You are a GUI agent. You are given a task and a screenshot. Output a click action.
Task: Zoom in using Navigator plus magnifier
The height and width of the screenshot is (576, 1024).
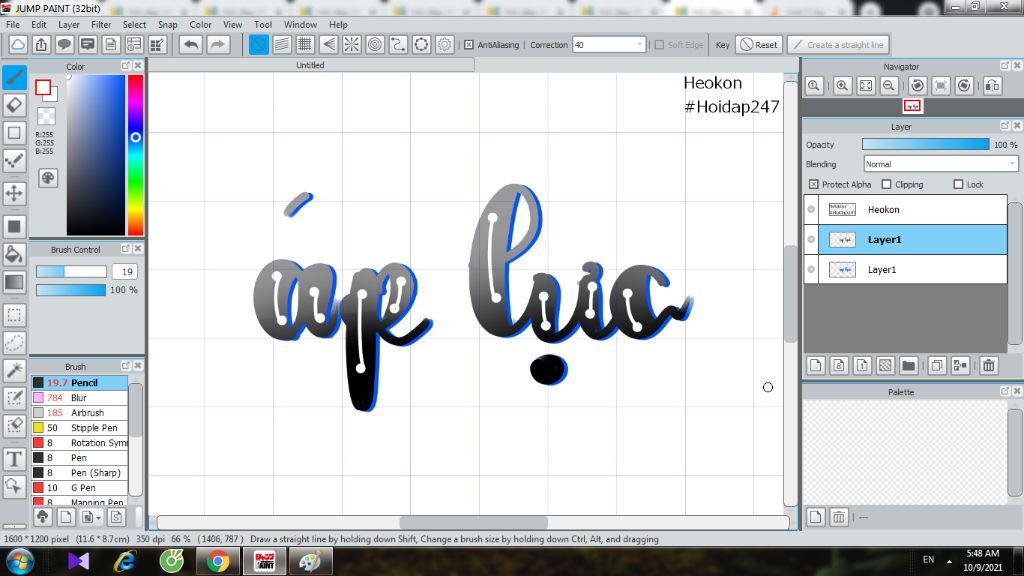[842, 86]
